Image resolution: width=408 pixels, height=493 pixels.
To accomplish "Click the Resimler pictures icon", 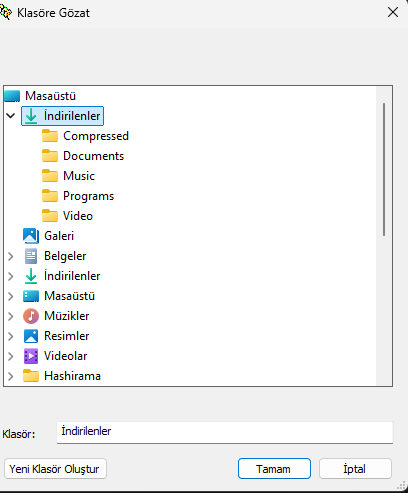I will pyautogui.click(x=31, y=336).
